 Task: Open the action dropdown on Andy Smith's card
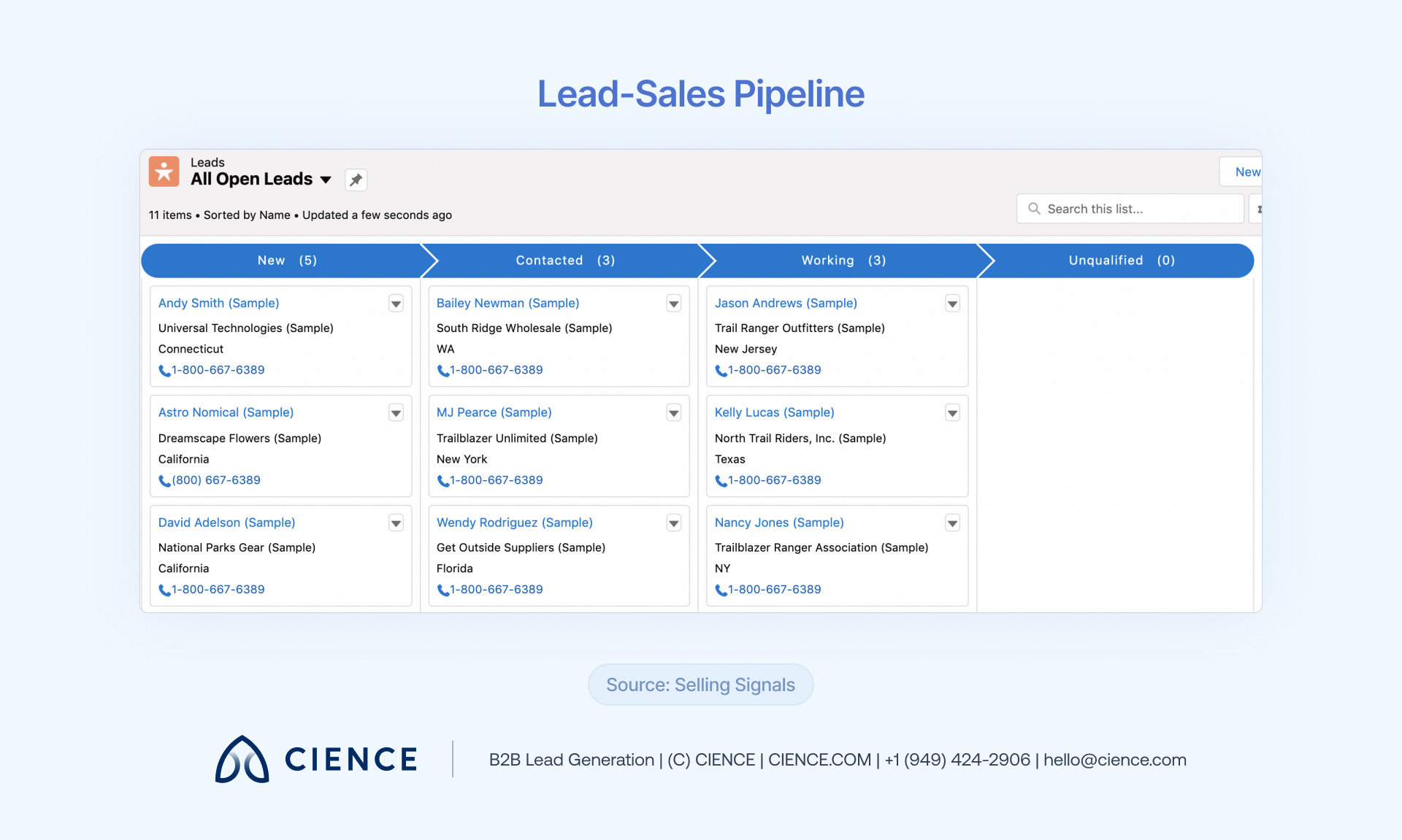pyautogui.click(x=396, y=304)
